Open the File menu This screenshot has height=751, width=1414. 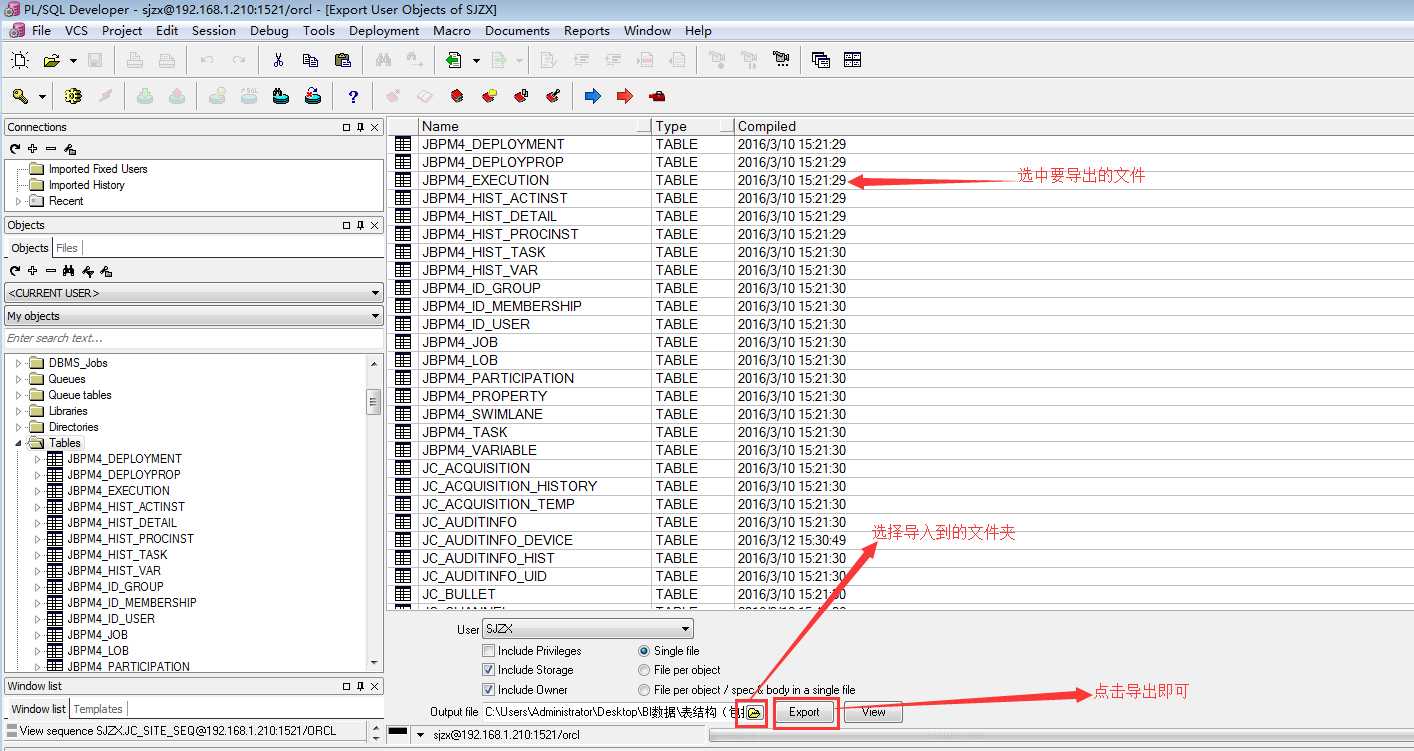(41, 31)
